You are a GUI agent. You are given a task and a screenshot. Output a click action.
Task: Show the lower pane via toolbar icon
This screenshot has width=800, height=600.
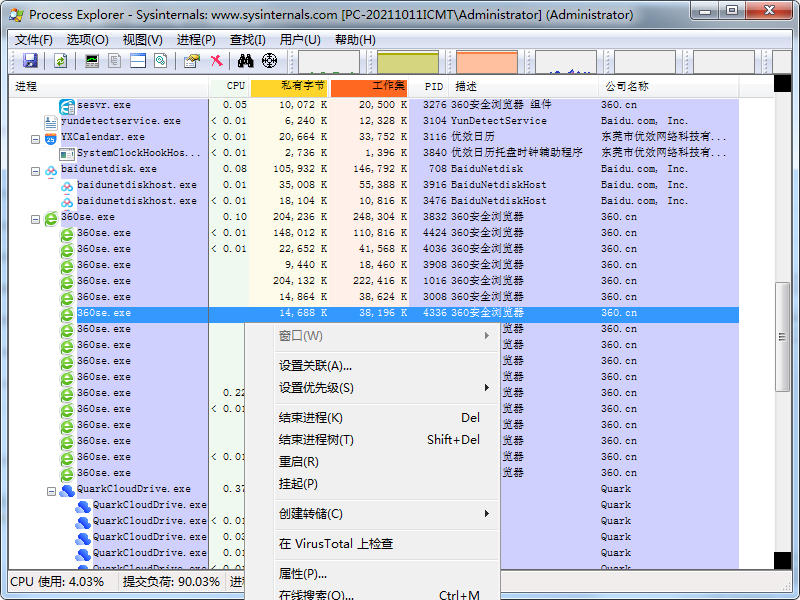click(138, 61)
